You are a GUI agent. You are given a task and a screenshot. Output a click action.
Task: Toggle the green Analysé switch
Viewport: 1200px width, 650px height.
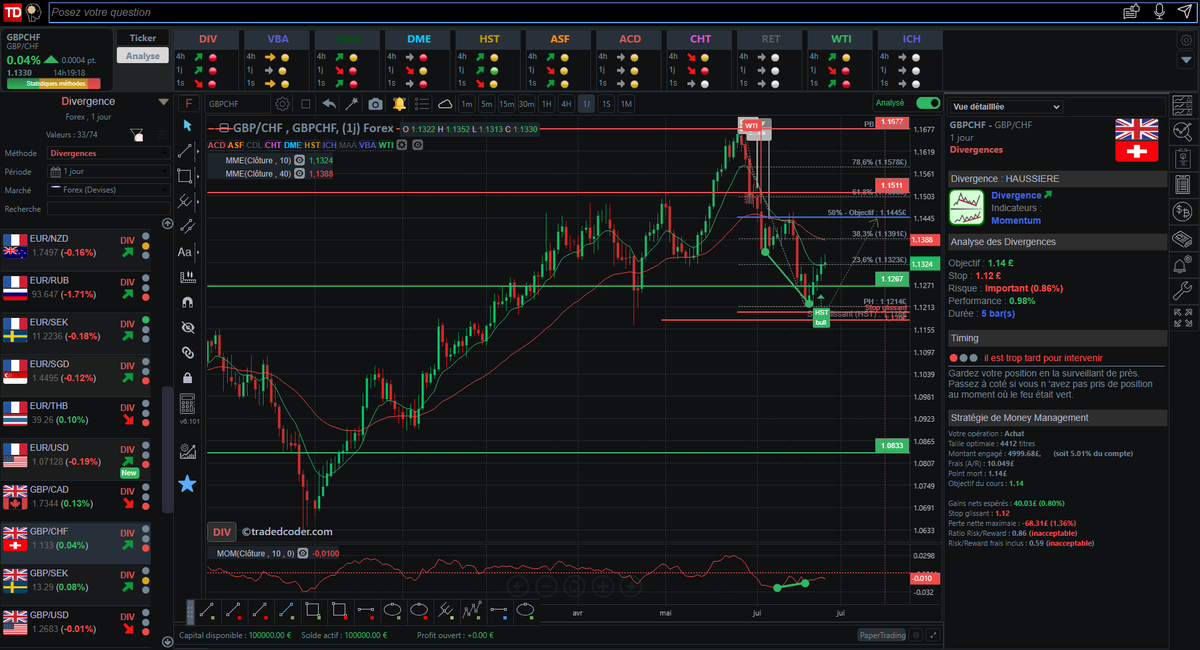click(x=928, y=103)
